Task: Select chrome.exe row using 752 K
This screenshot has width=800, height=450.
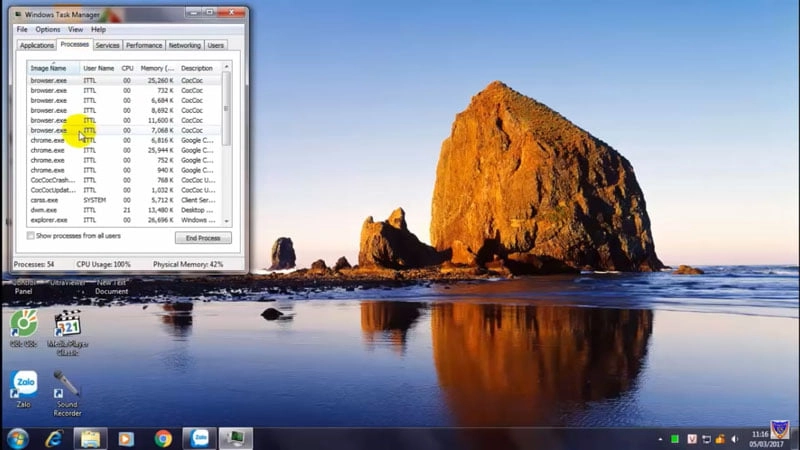Action: (x=124, y=160)
